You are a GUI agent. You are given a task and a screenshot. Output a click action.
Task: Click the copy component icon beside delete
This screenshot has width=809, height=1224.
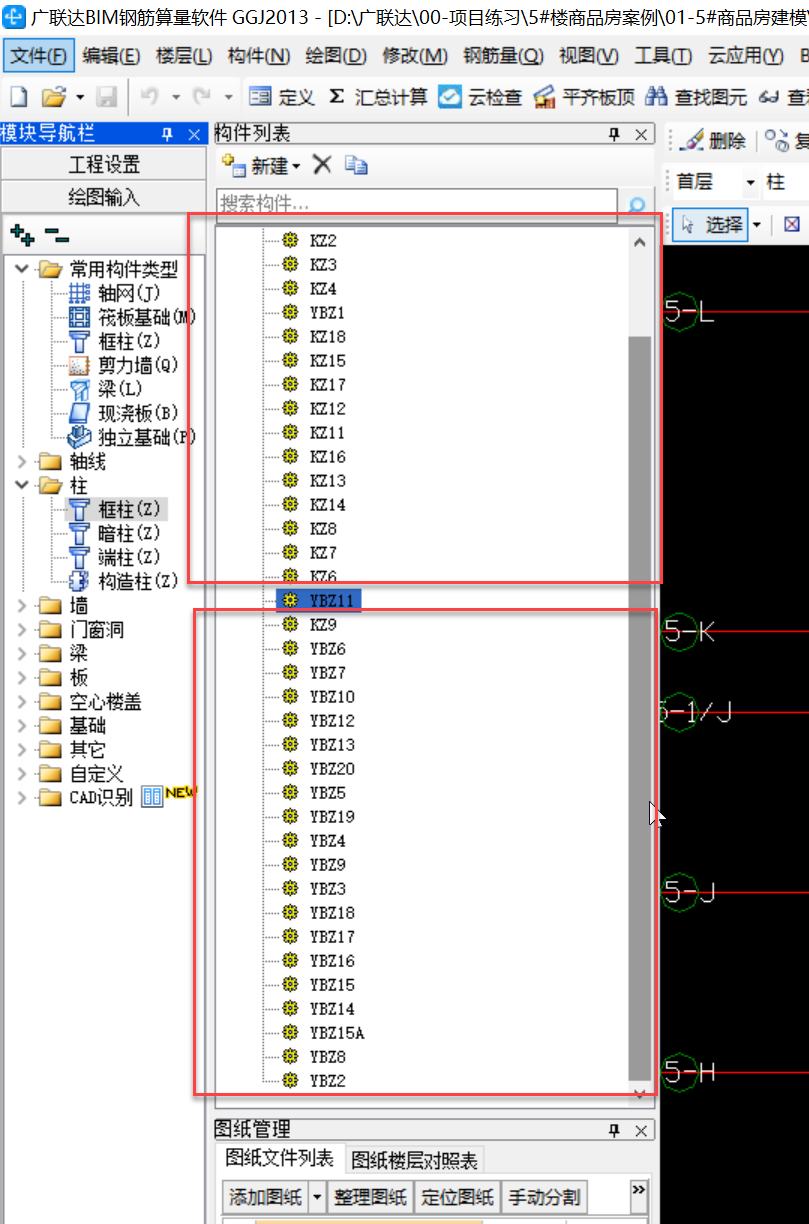[x=356, y=165]
